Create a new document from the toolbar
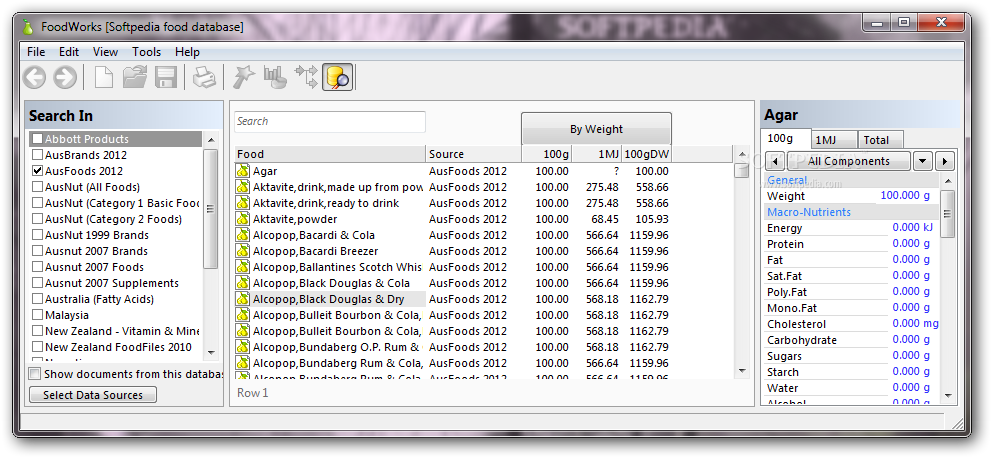Viewport: 992px width, 458px height. pyautogui.click(x=104, y=78)
